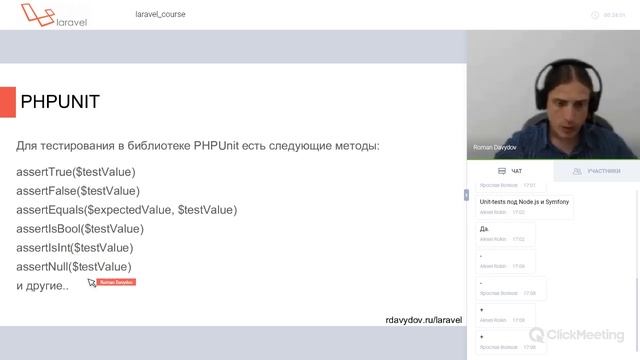The image size is (640, 360).
Task: Click the people icon on УЧАСТНИКИ tab
Action: click(x=577, y=171)
